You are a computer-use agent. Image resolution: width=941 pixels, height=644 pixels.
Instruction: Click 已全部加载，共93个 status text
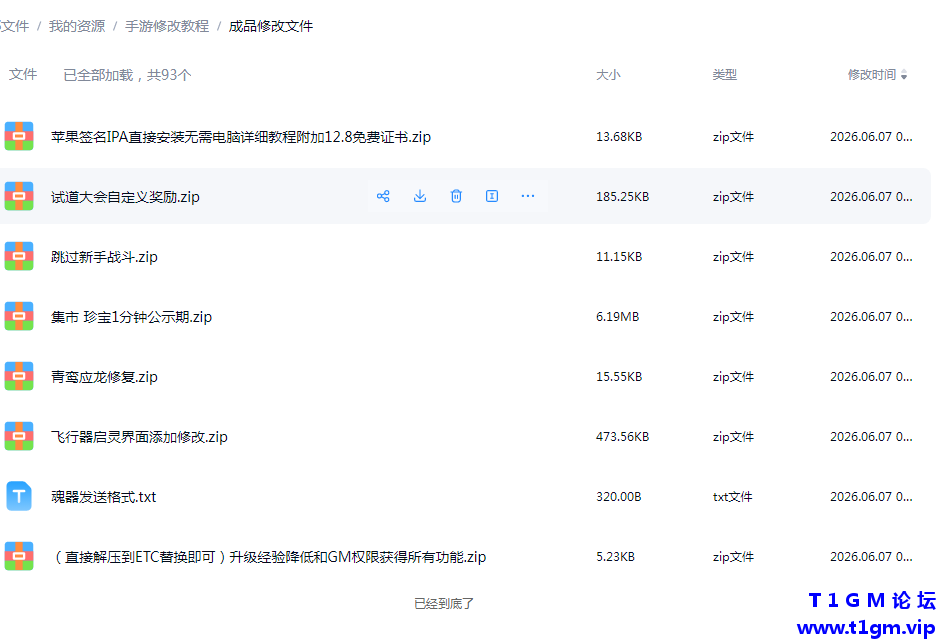[127, 75]
